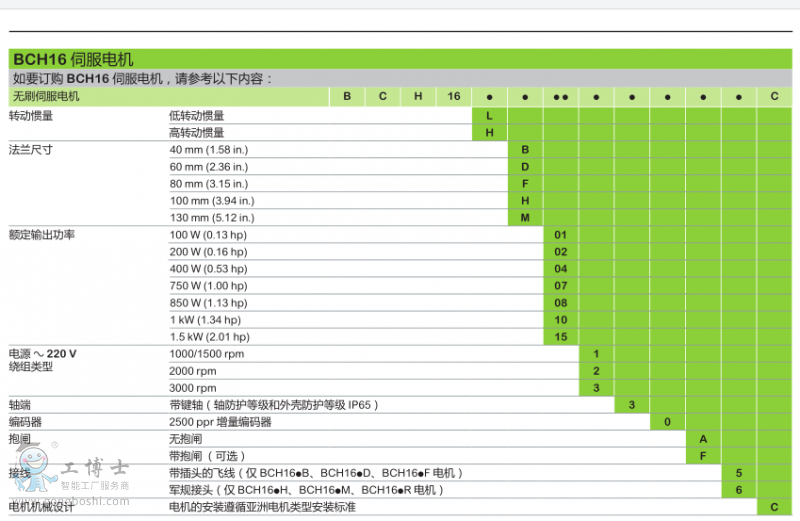Click code M for 130 mm flange
The height and width of the screenshot is (521, 800).
point(525,217)
